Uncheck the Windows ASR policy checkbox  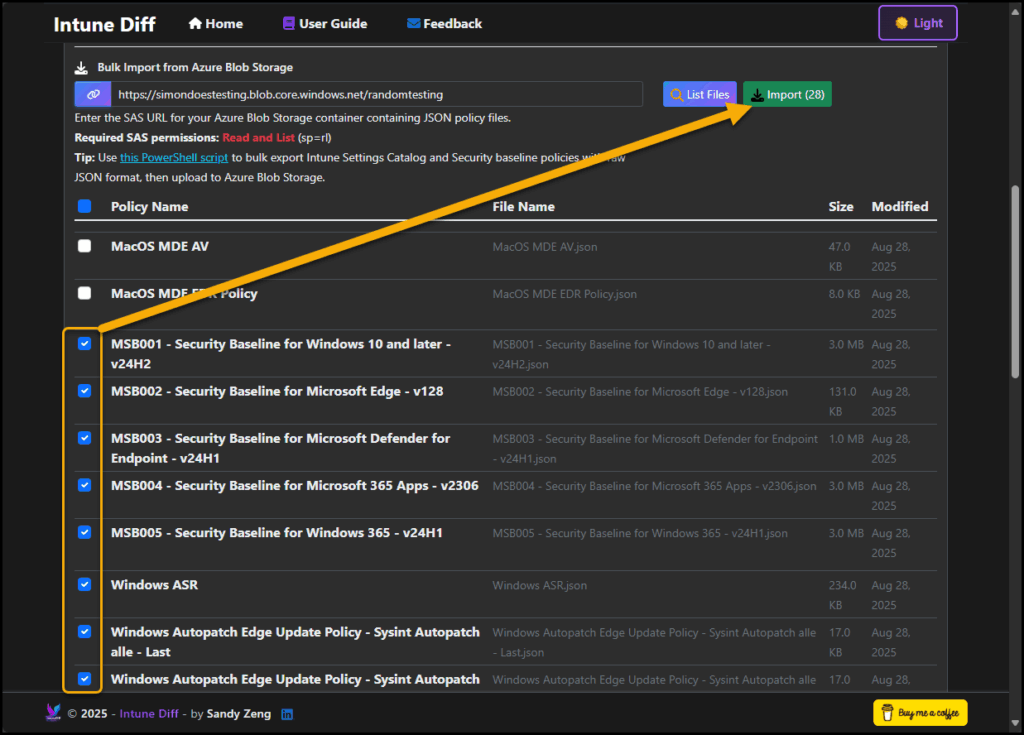tap(84, 584)
